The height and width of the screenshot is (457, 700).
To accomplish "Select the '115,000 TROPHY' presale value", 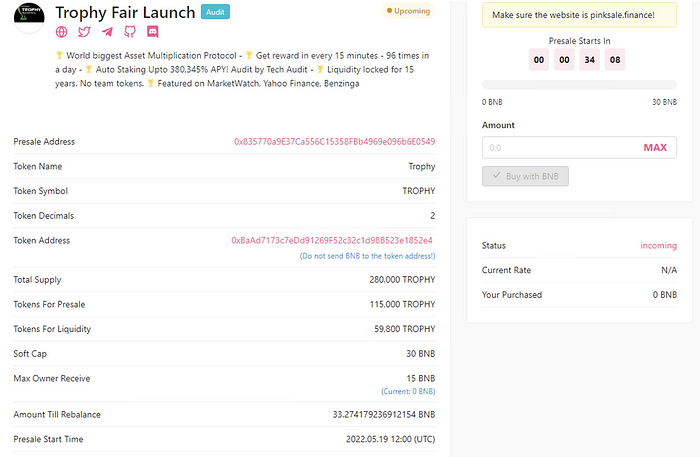I will tap(402, 304).
